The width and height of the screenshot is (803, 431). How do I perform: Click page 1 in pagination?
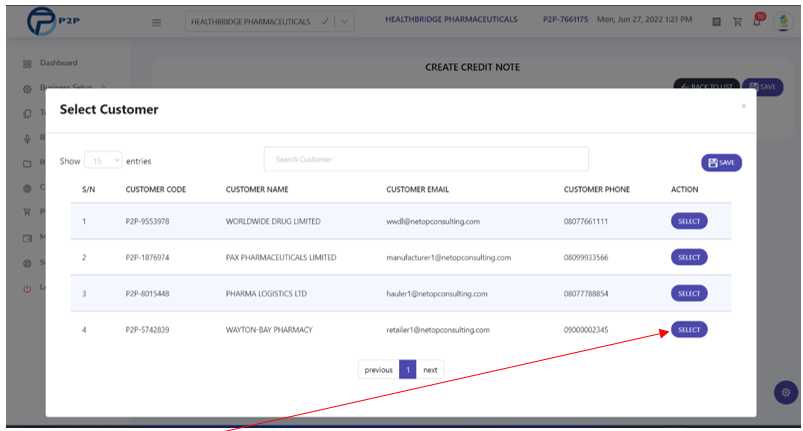coord(408,370)
